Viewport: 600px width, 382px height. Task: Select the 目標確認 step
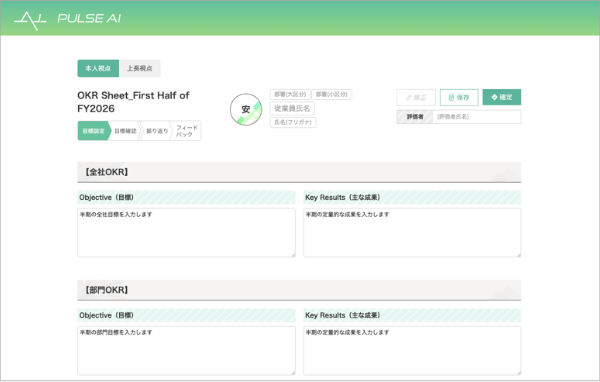[126, 131]
